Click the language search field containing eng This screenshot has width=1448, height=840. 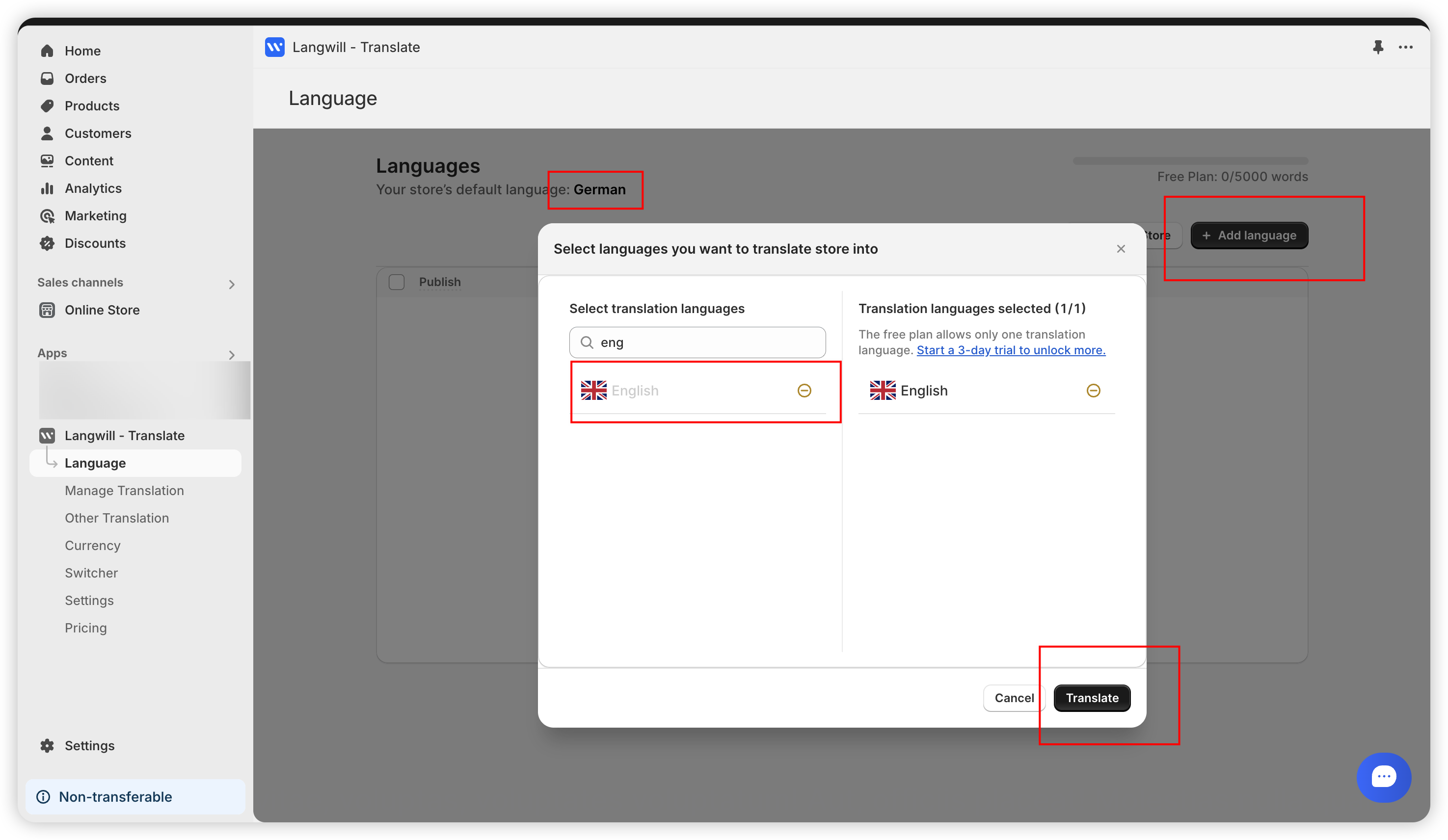pyautogui.click(x=697, y=342)
